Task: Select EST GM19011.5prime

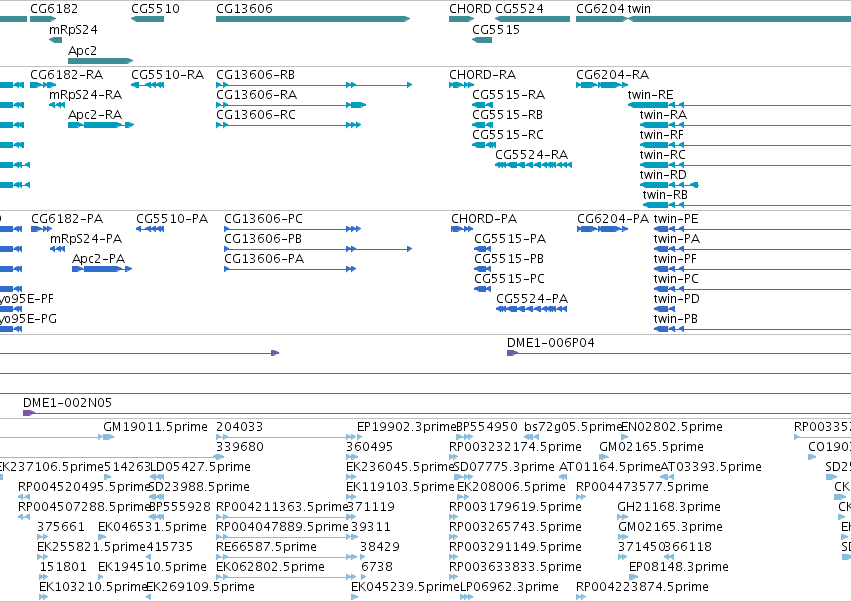Action: pyautogui.click(x=155, y=427)
